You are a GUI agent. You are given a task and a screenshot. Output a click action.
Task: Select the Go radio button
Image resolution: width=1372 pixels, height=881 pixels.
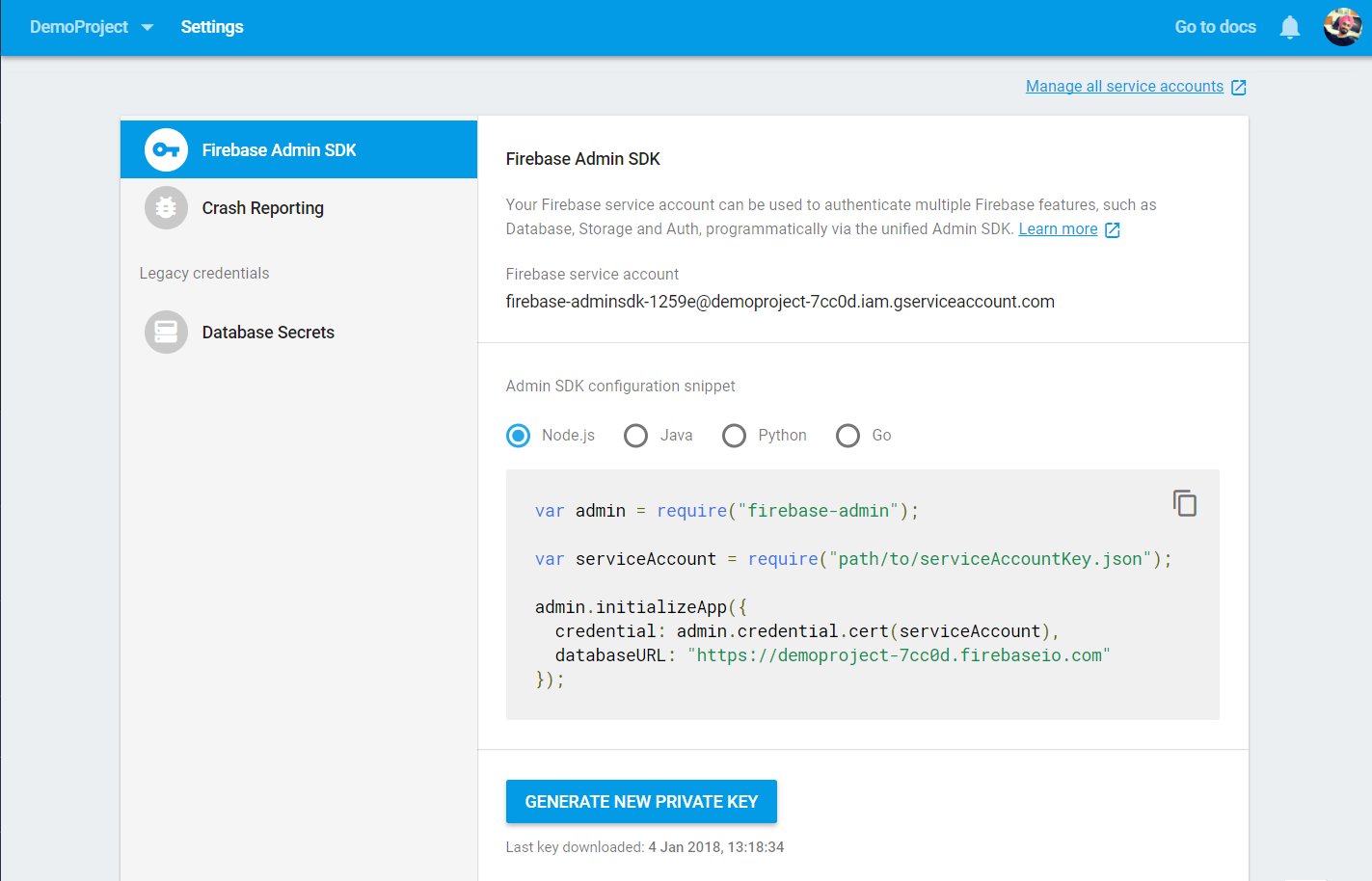click(x=847, y=436)
